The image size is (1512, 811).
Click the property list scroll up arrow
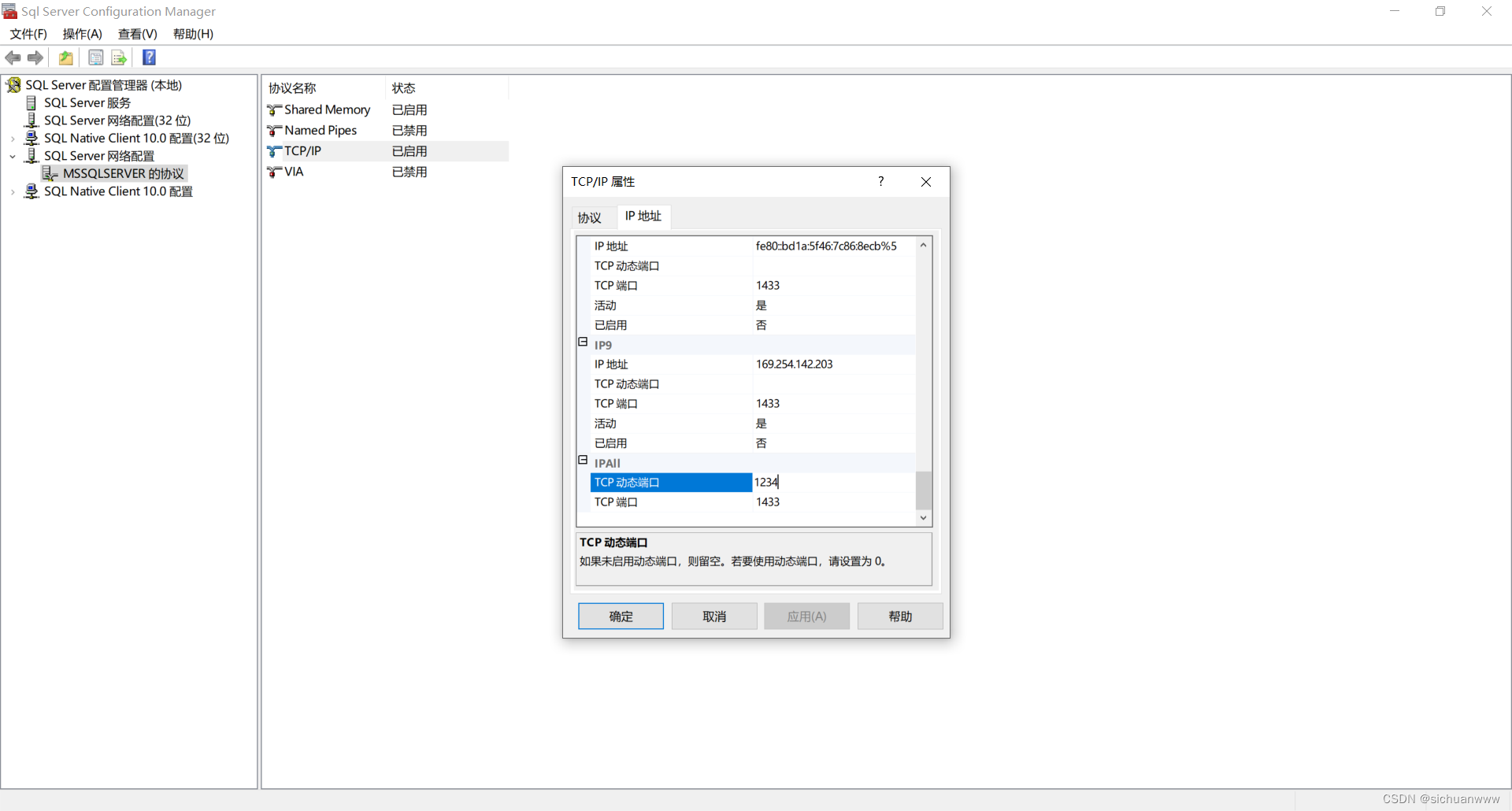point(924,245)
